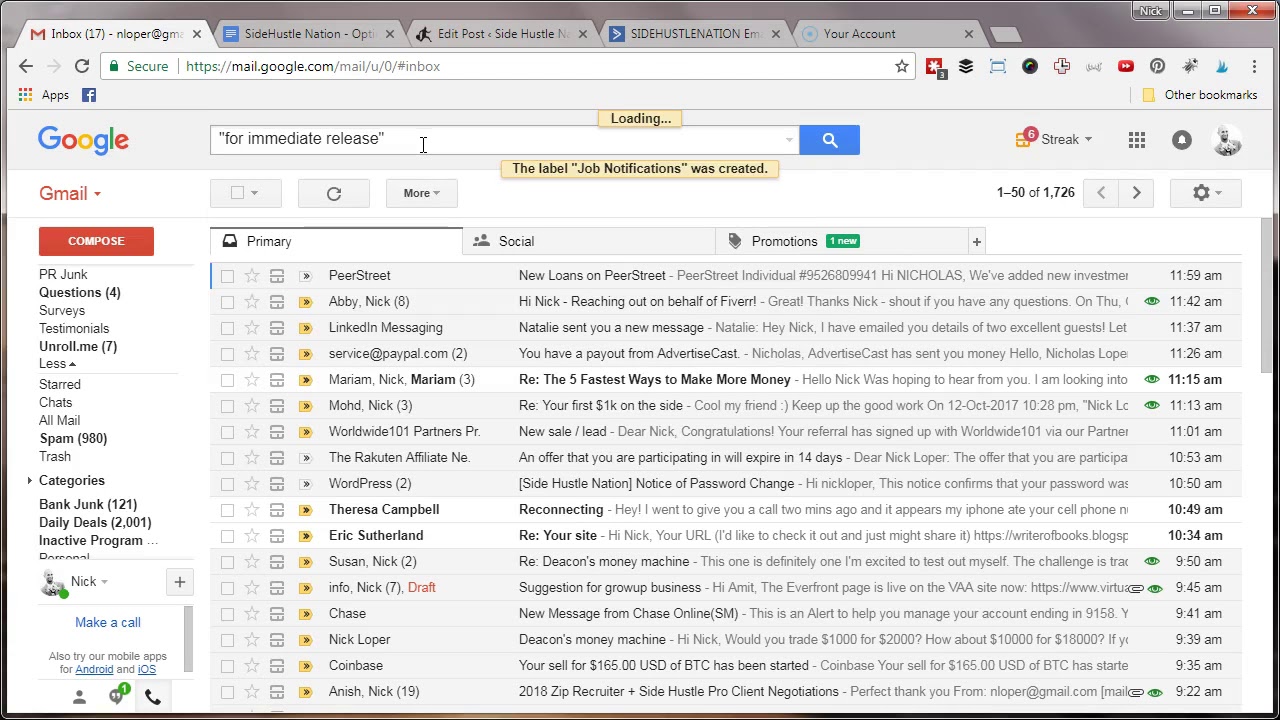Open Facebook bookmark icon
The height and width of the screenshot is (720, 1280).
pyautogui.click(x=89, y=95)
